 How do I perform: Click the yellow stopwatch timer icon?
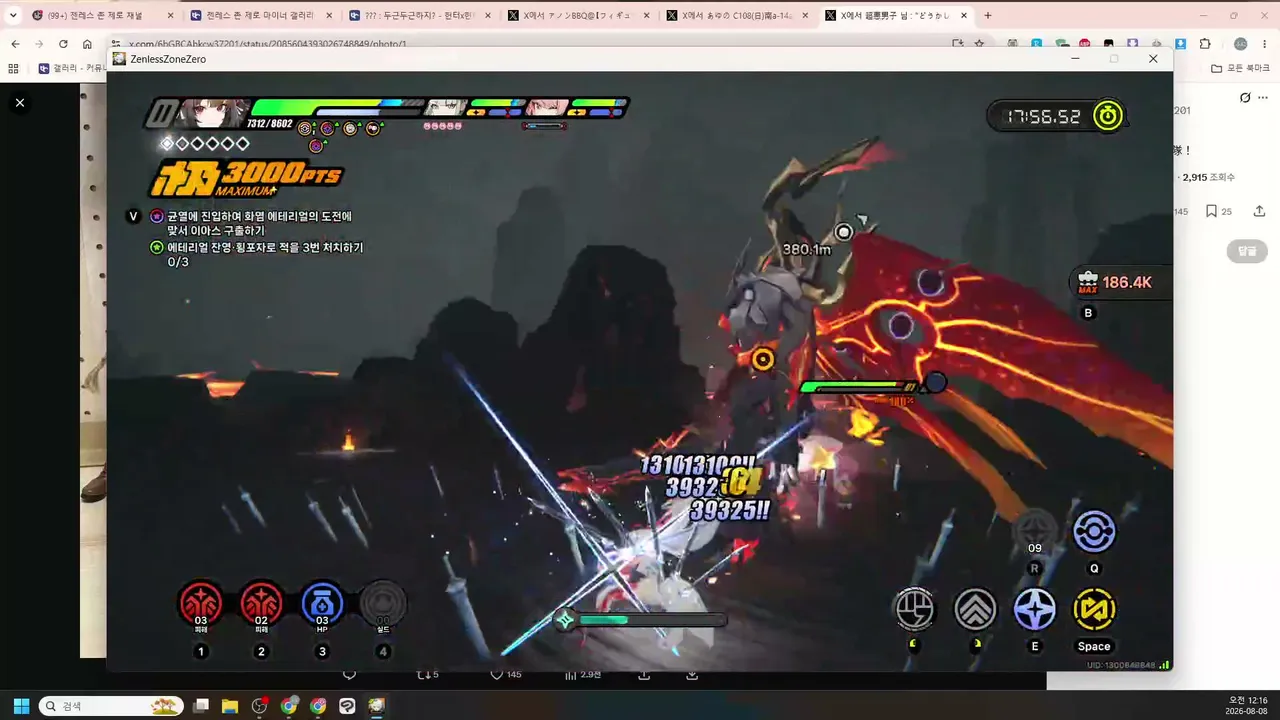tap(1108, 116)
